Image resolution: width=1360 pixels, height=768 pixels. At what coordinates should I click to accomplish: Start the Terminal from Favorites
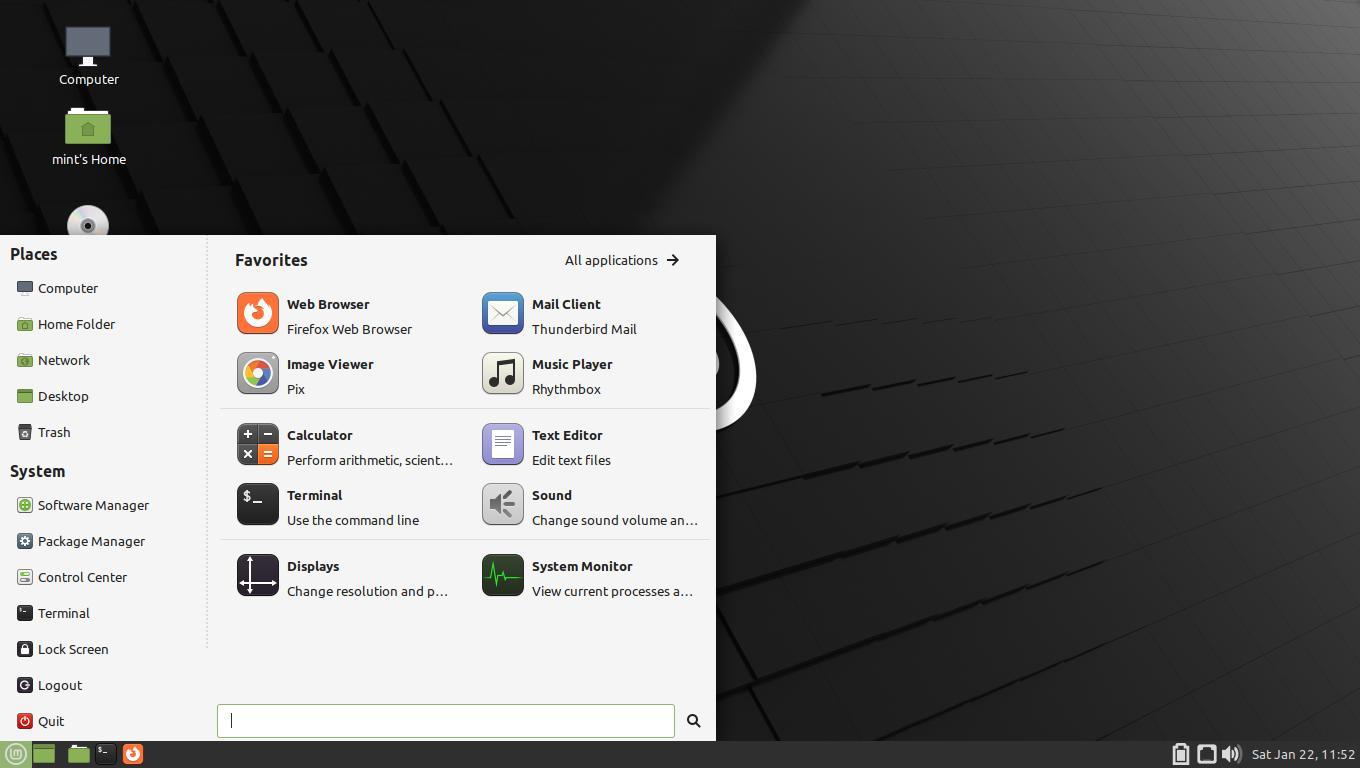314,505
